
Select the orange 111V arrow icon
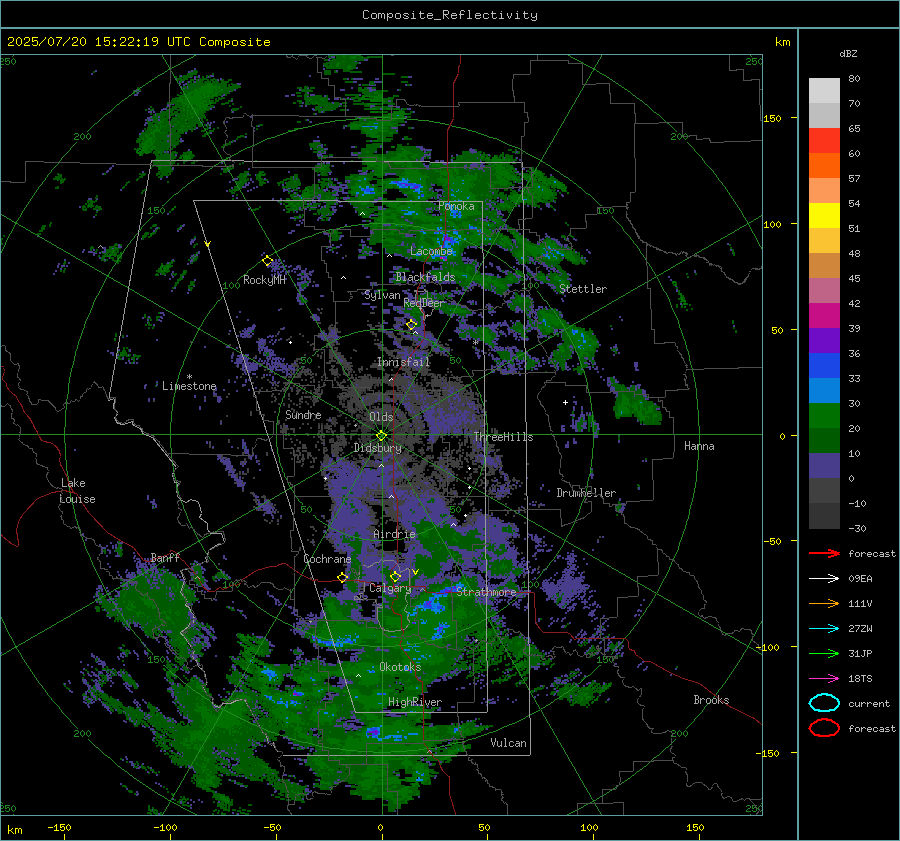[x=824, y=603]
